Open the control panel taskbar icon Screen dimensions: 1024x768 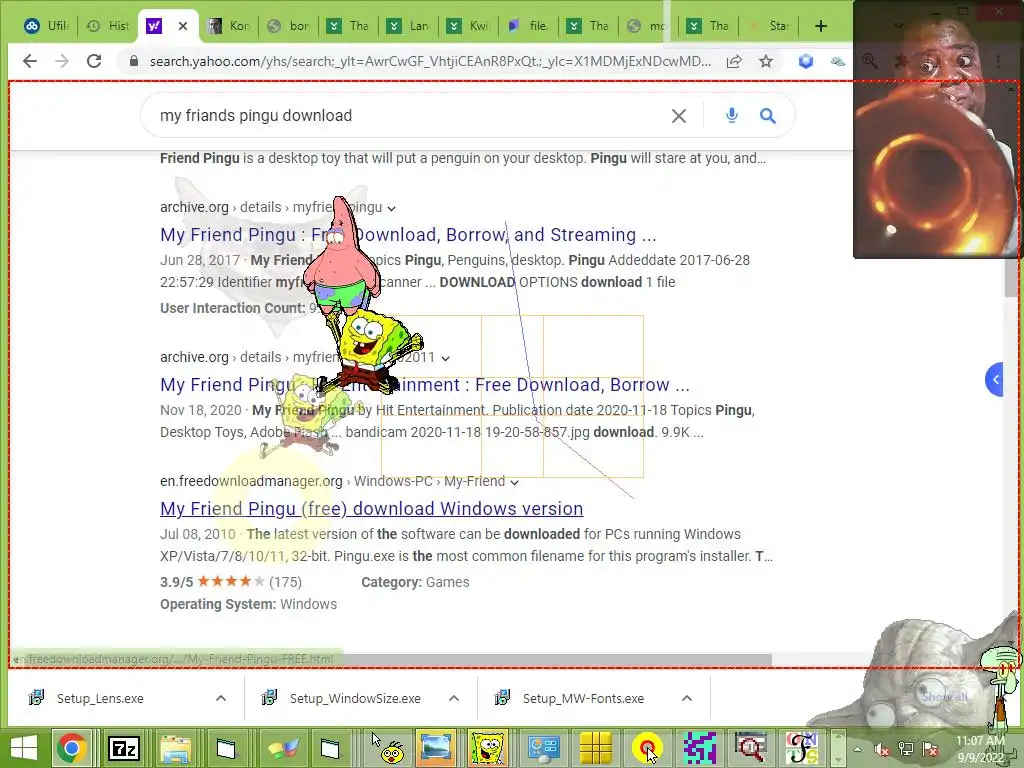click(543, 748)
